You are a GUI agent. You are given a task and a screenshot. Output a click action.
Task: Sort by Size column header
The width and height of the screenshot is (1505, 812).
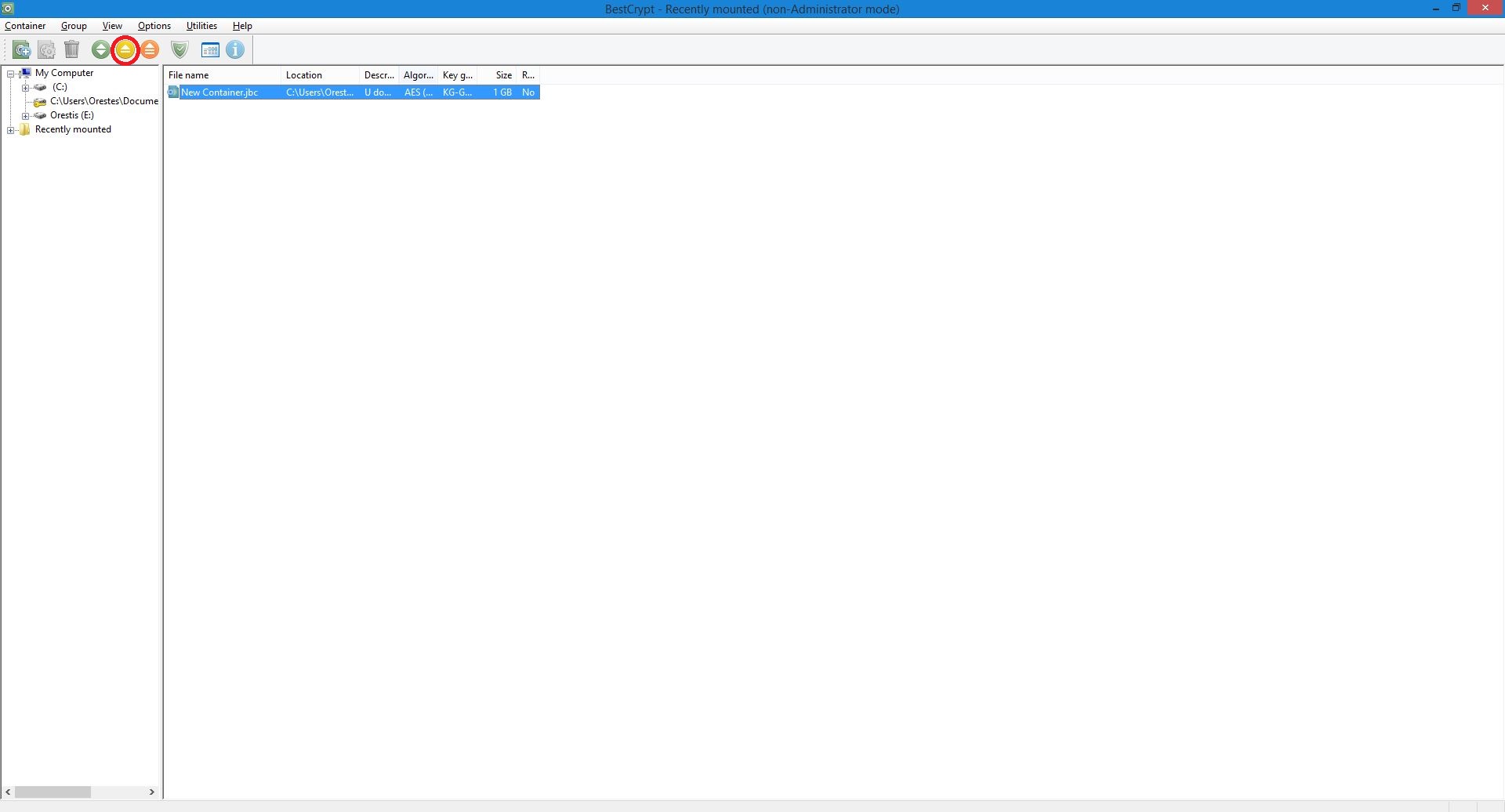(x=497, y=75)
